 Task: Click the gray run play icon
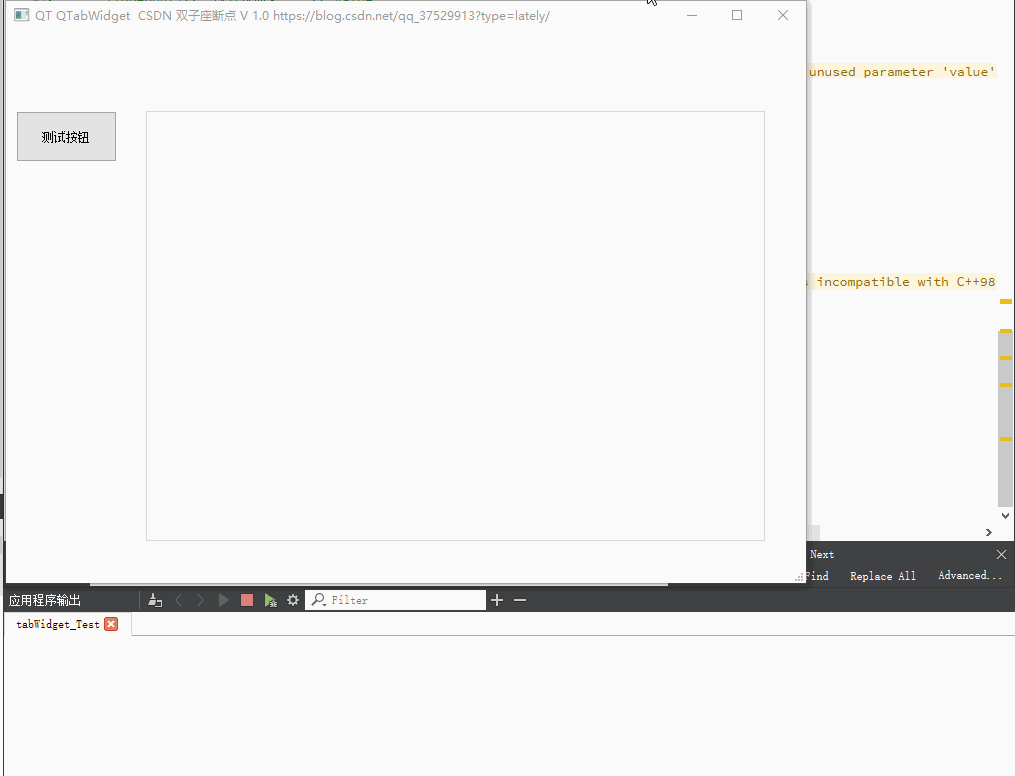[x=223, y=600]
